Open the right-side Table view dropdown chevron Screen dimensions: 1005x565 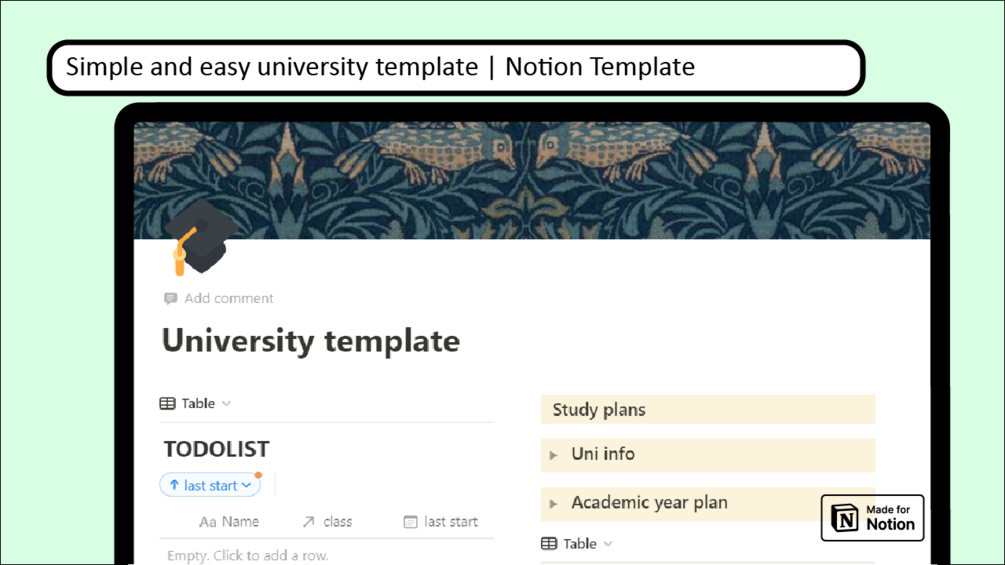(608, 543)
